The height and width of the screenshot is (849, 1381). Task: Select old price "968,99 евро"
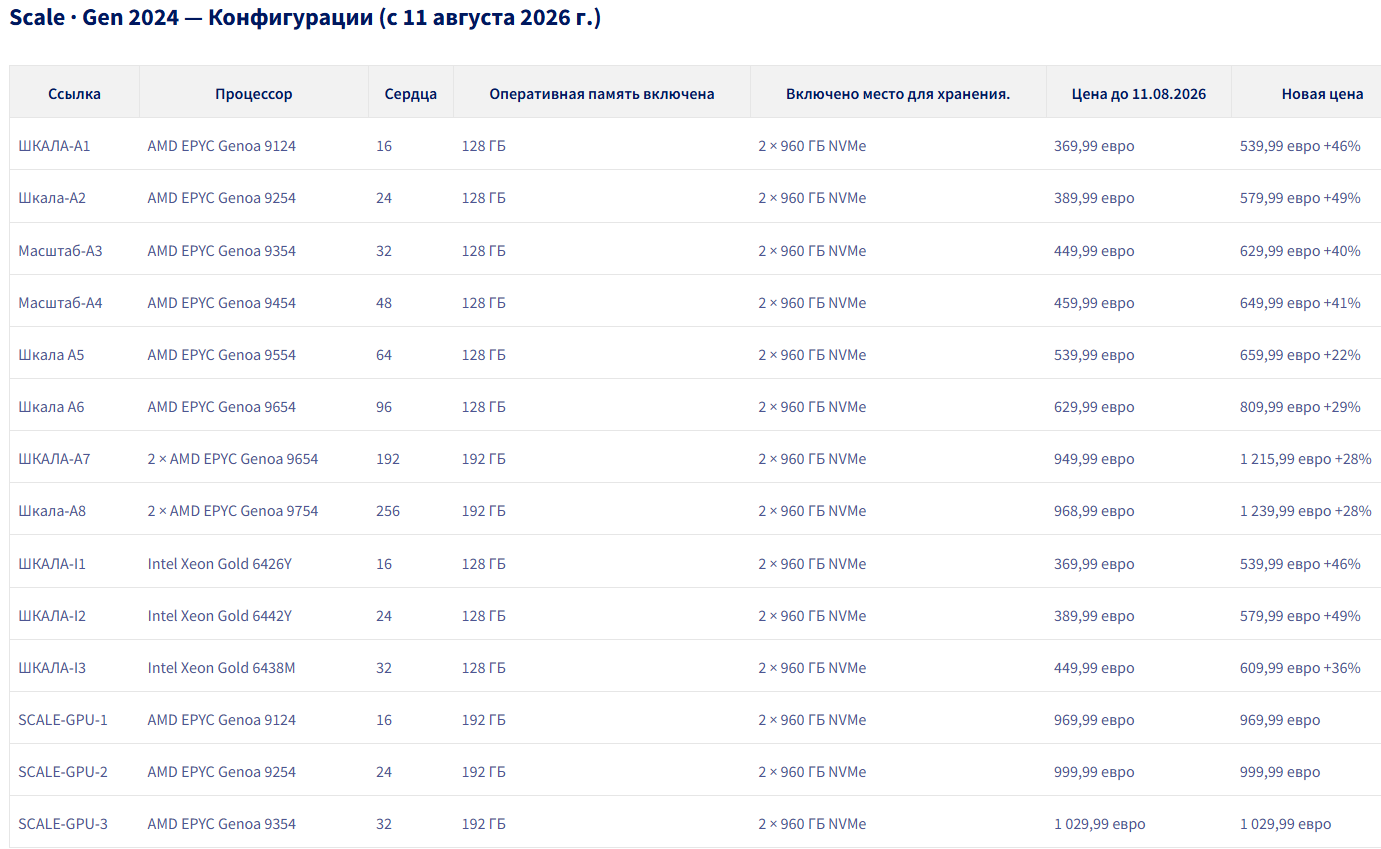[1094, 511]
